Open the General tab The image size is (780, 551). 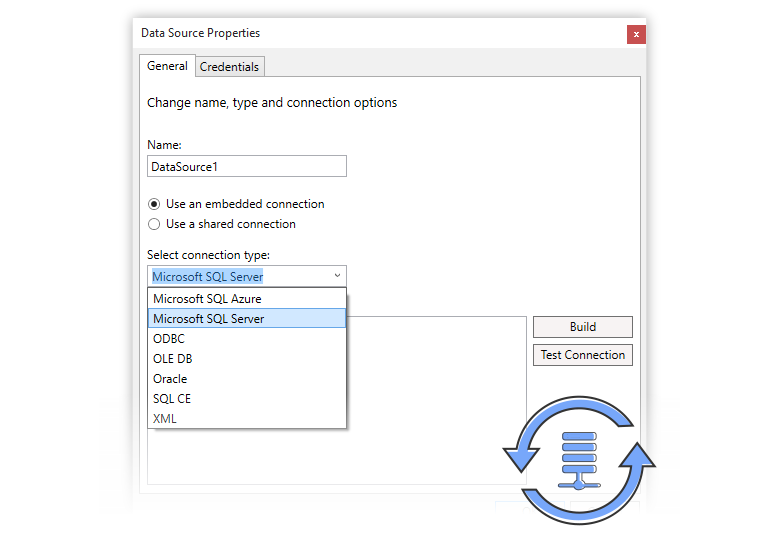click(167, 66)
